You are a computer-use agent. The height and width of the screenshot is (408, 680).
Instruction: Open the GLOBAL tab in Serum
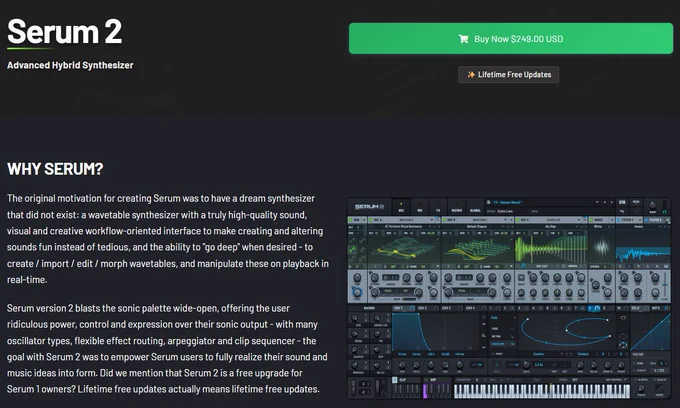click(475, 207)
